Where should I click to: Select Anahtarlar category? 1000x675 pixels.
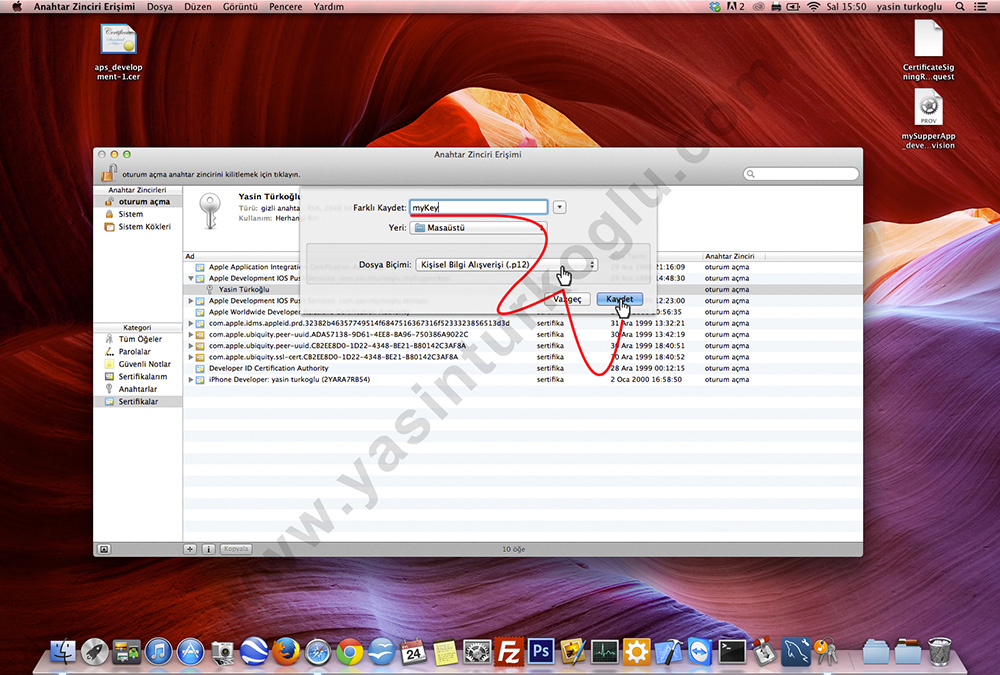point(138,389)
